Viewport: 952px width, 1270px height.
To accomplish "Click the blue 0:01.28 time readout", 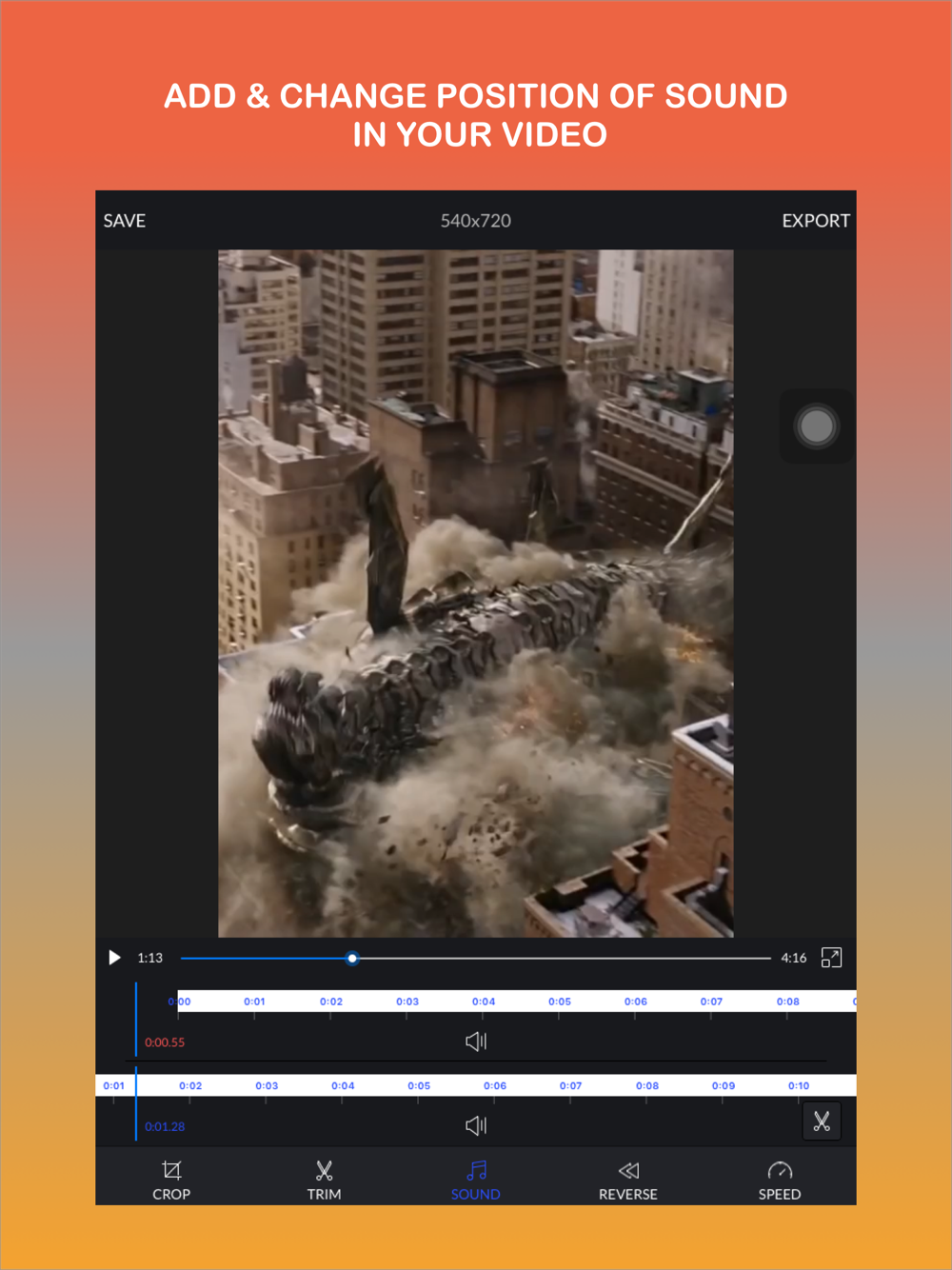I will tap(165, 1126).
